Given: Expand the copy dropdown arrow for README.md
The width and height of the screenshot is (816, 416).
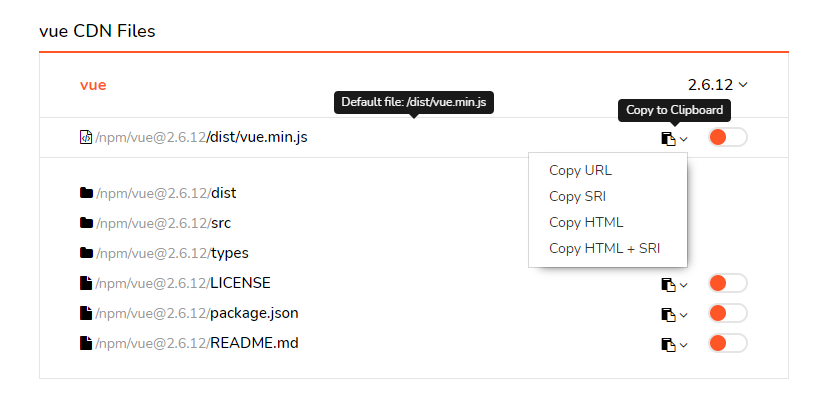Looking at the screenshot, I should [684, 345].
